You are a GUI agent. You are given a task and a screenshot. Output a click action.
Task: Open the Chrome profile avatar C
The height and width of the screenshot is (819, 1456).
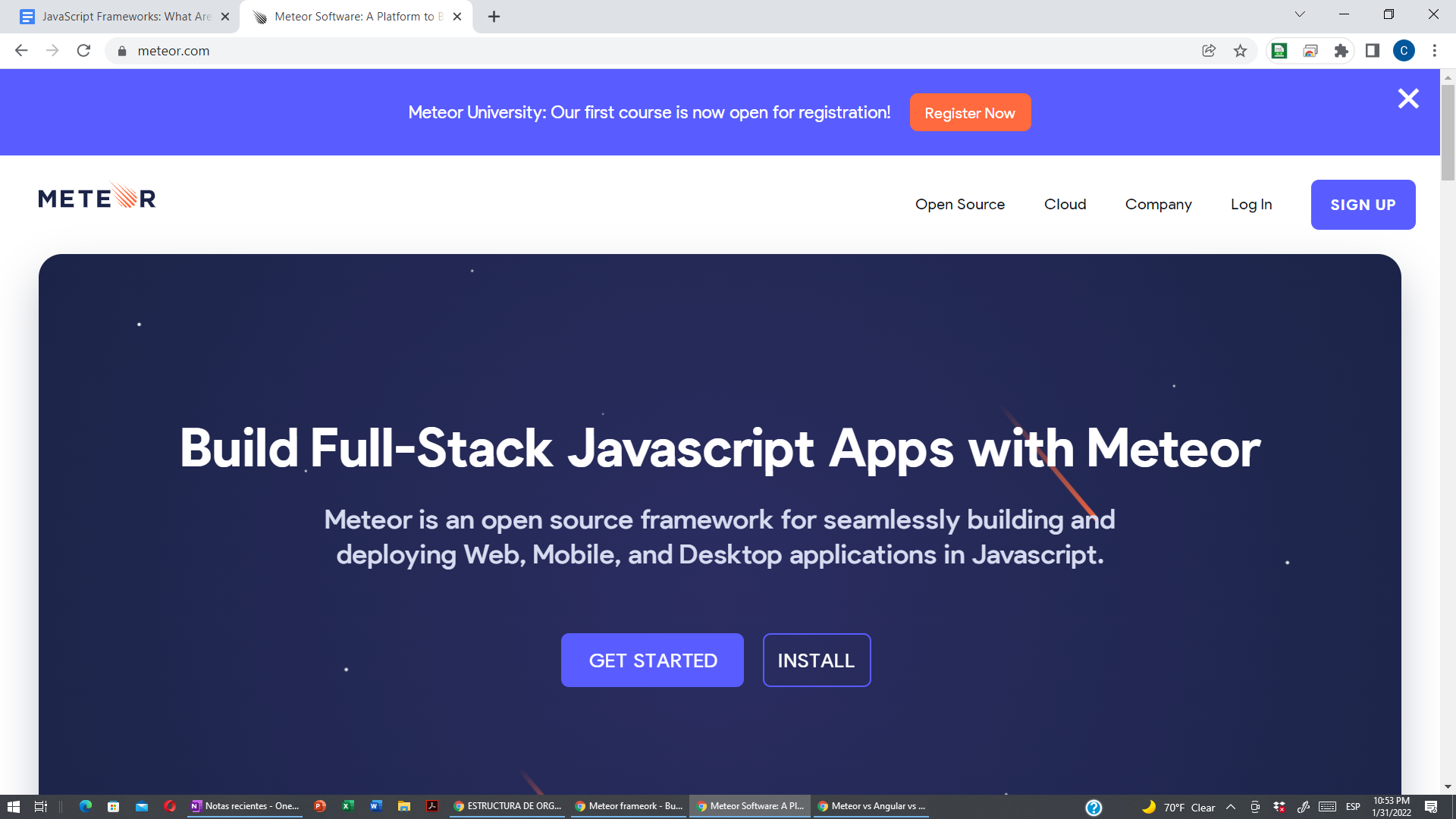click(1404, 51)
